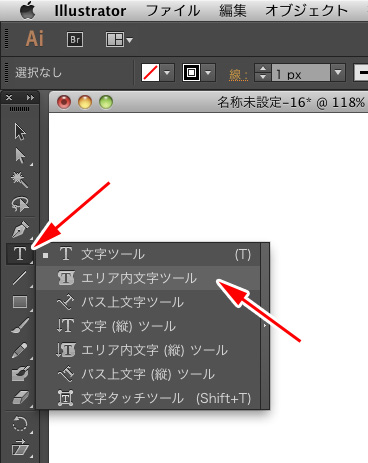Select the Magic Wand tool
The image size is (368, 463).
coord(20,180)
